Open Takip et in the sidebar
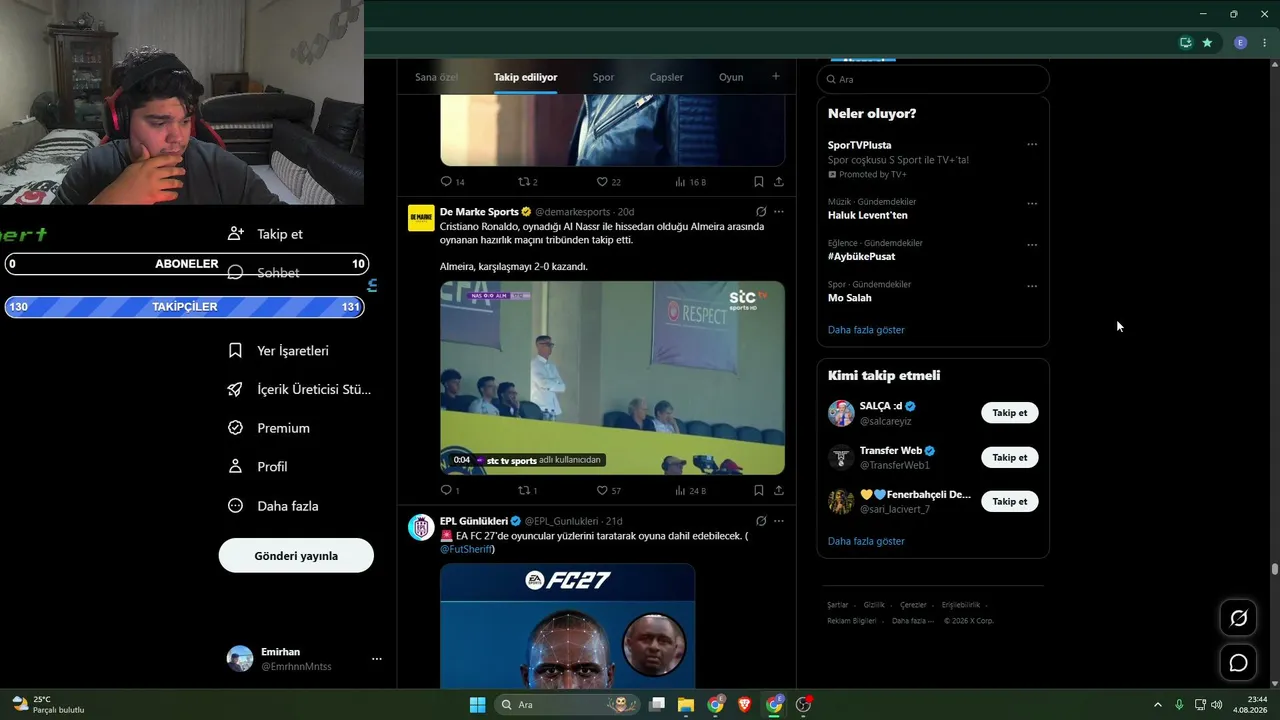Viewport: 1280px width, 720px height. pyautogui.click(x=265, y=234)
